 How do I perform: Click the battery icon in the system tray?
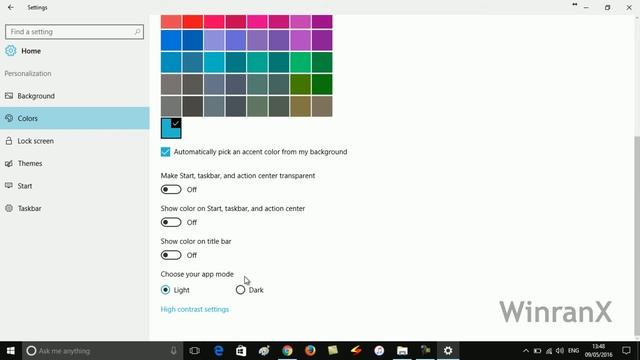tap(537, 351)
